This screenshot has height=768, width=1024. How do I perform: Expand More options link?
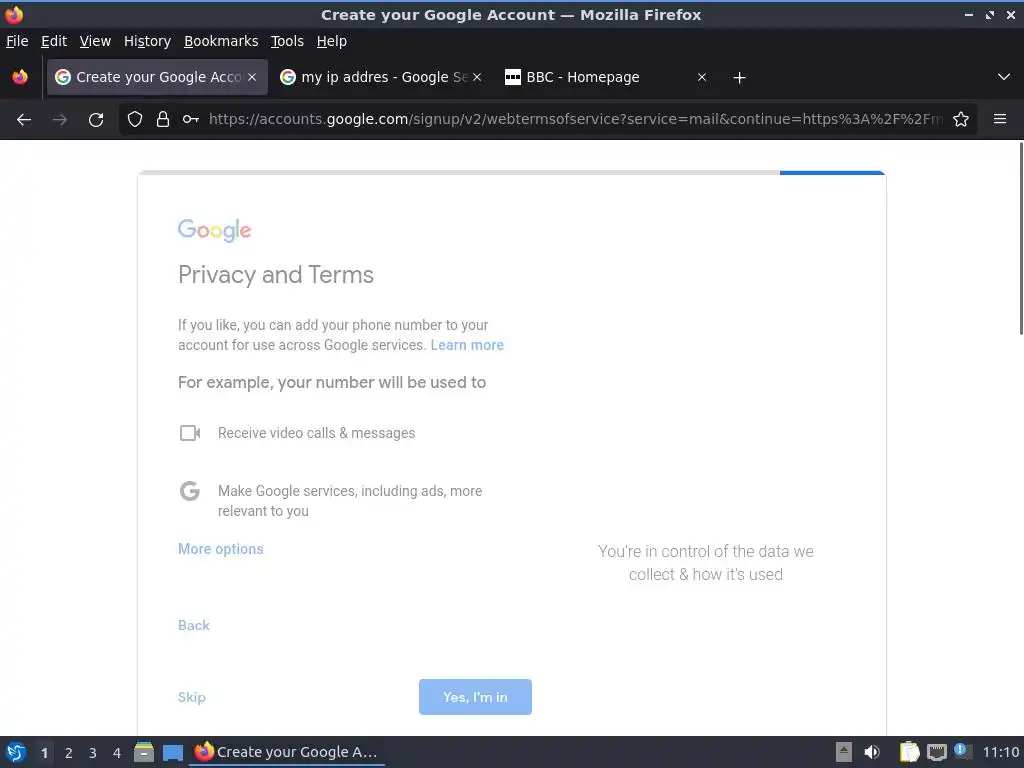tap(221, 549)
